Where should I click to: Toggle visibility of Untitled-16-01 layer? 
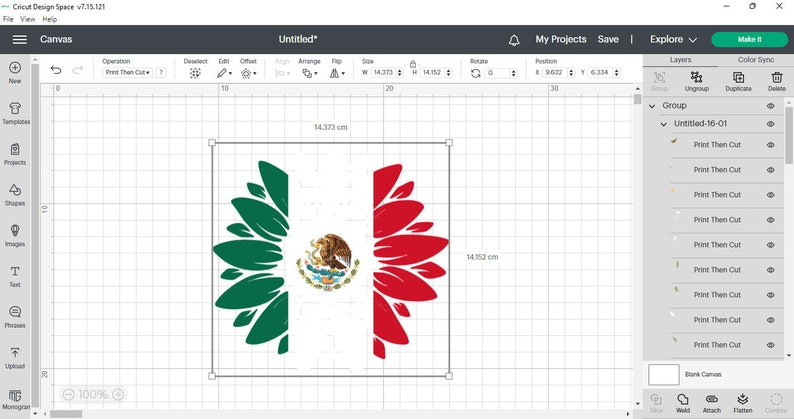pyautogui.click(x=771, y=124)
